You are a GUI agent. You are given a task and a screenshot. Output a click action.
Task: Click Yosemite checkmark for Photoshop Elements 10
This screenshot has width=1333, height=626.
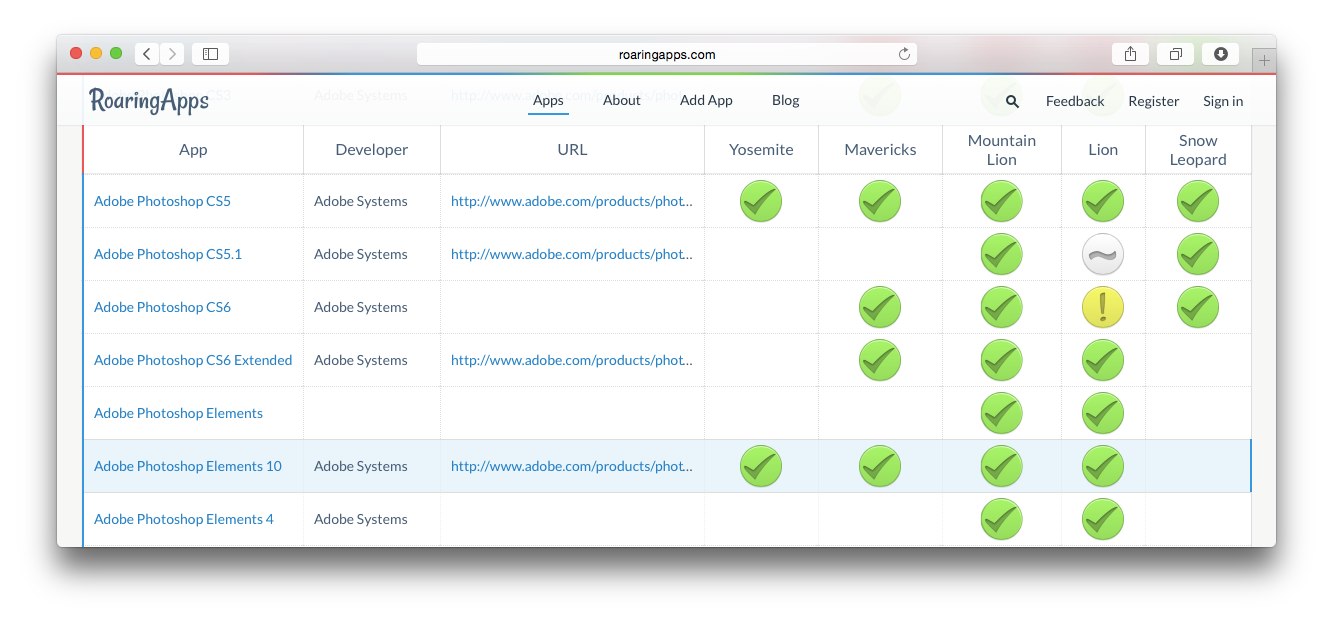tap(760, 466)
